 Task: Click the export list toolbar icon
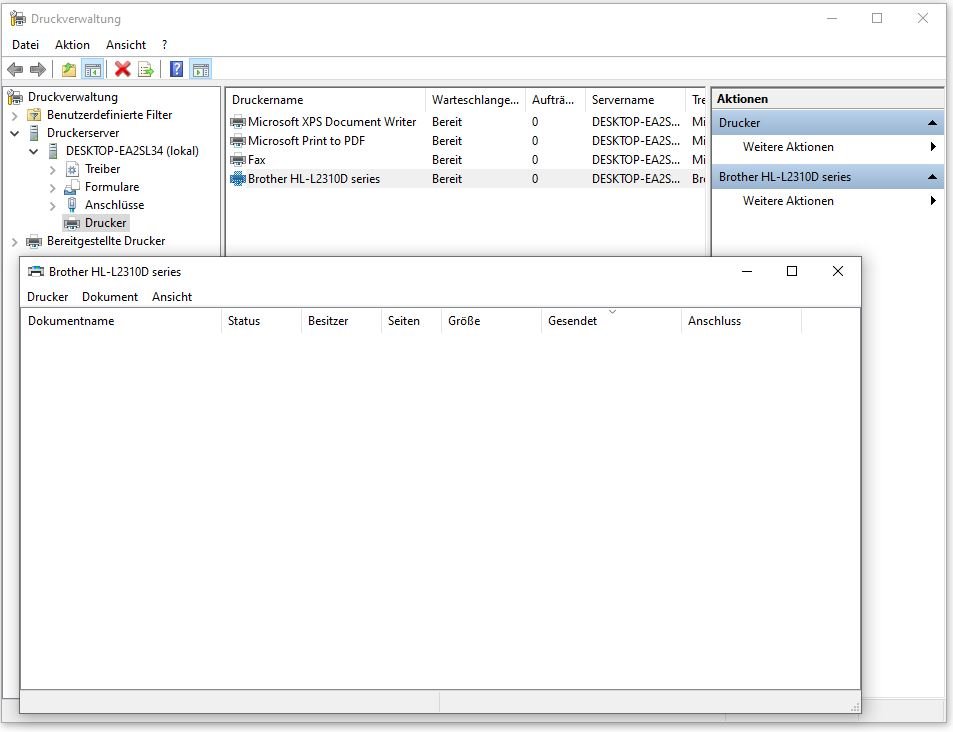pyautogui.click(x=146, y=69)
